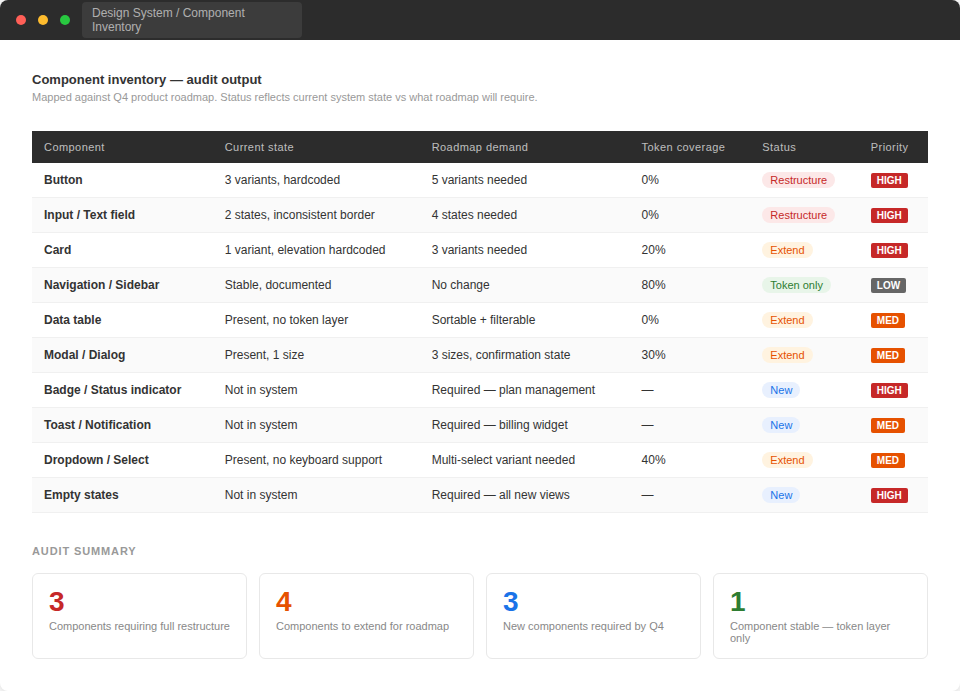This screenshot has width=960, height=691.
Task: Click the Extend badge in Dropdown / Select row
Action: click(787, 460)
